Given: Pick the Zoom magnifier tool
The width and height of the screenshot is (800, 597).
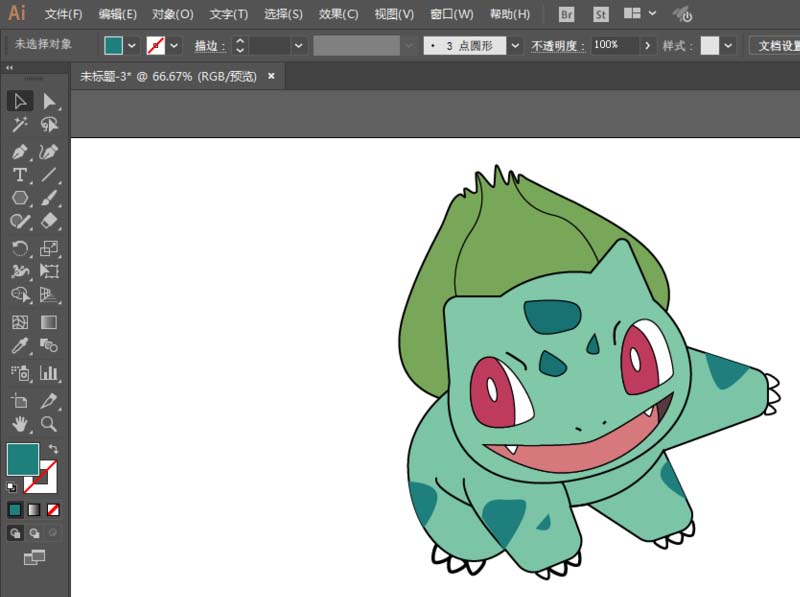Looking at the screenshot, I should pyautogui.click(x=49, y=424).
